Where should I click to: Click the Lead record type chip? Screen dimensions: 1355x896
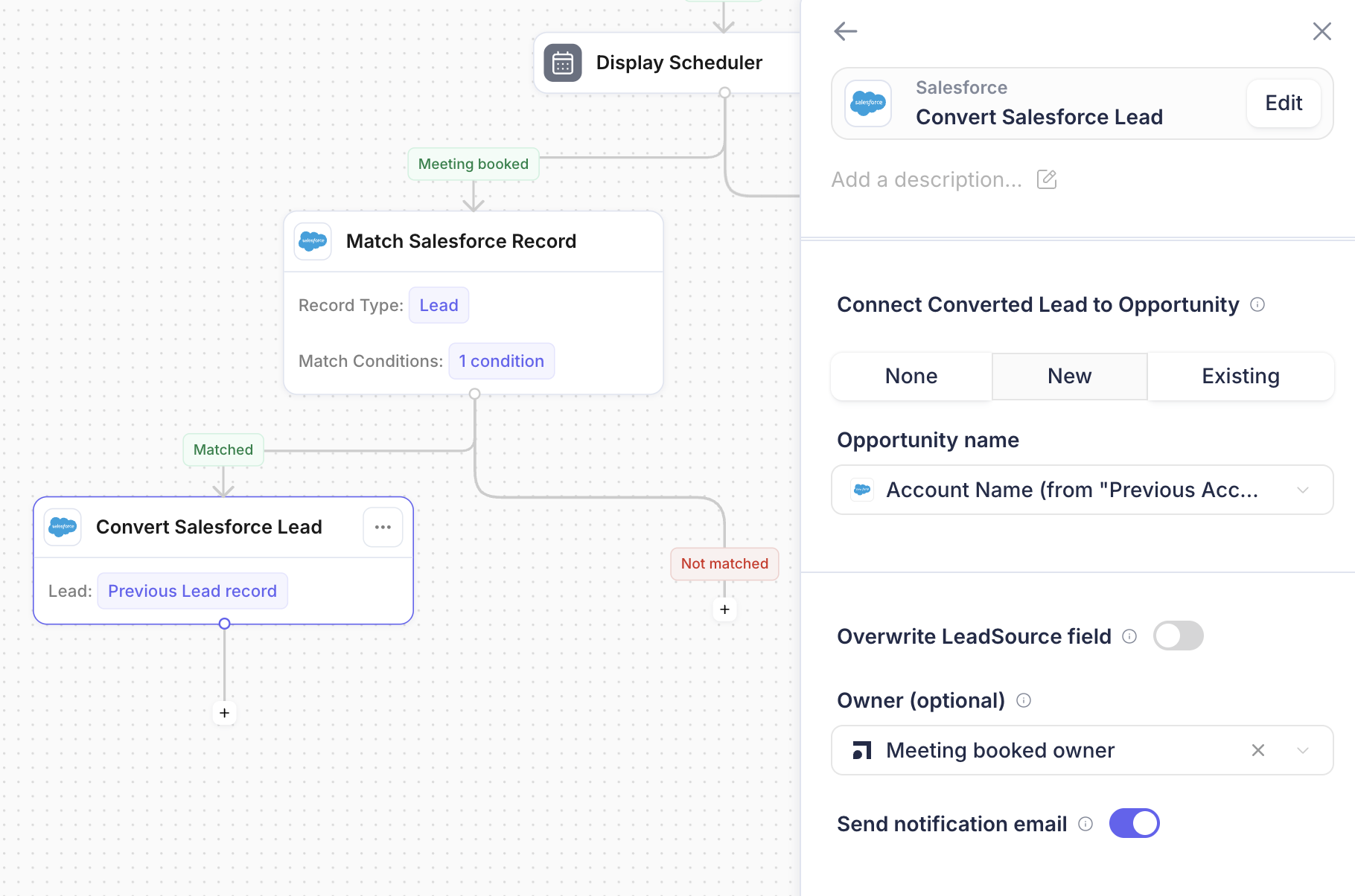439,305
